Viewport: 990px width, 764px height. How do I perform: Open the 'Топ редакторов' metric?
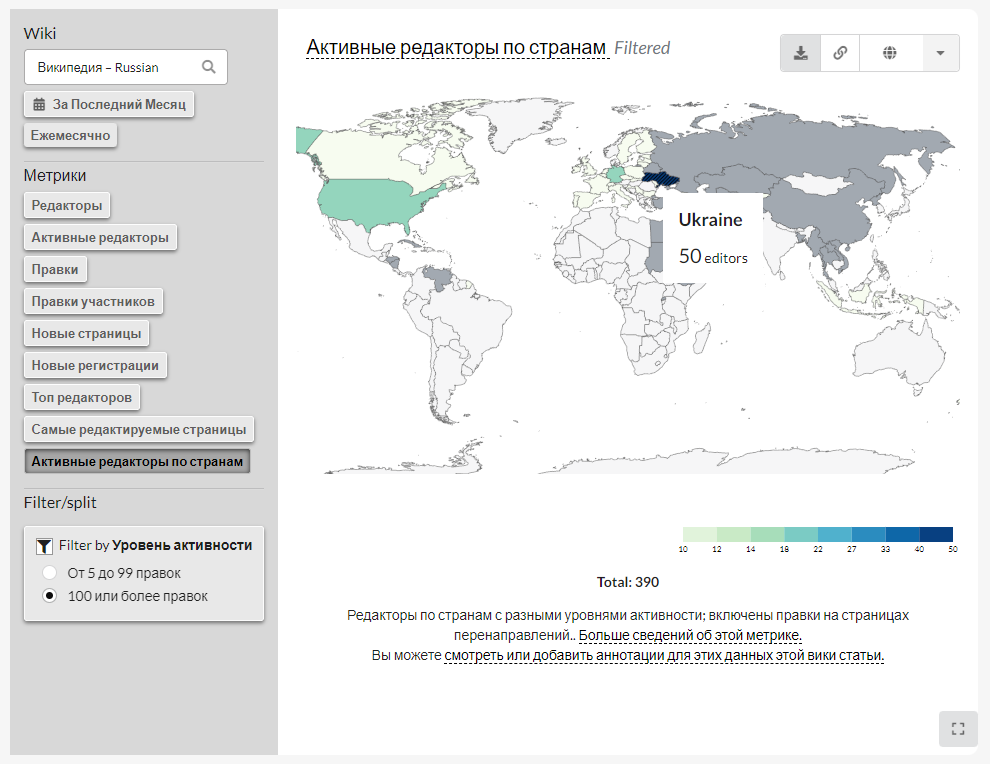tap(82, 398)
